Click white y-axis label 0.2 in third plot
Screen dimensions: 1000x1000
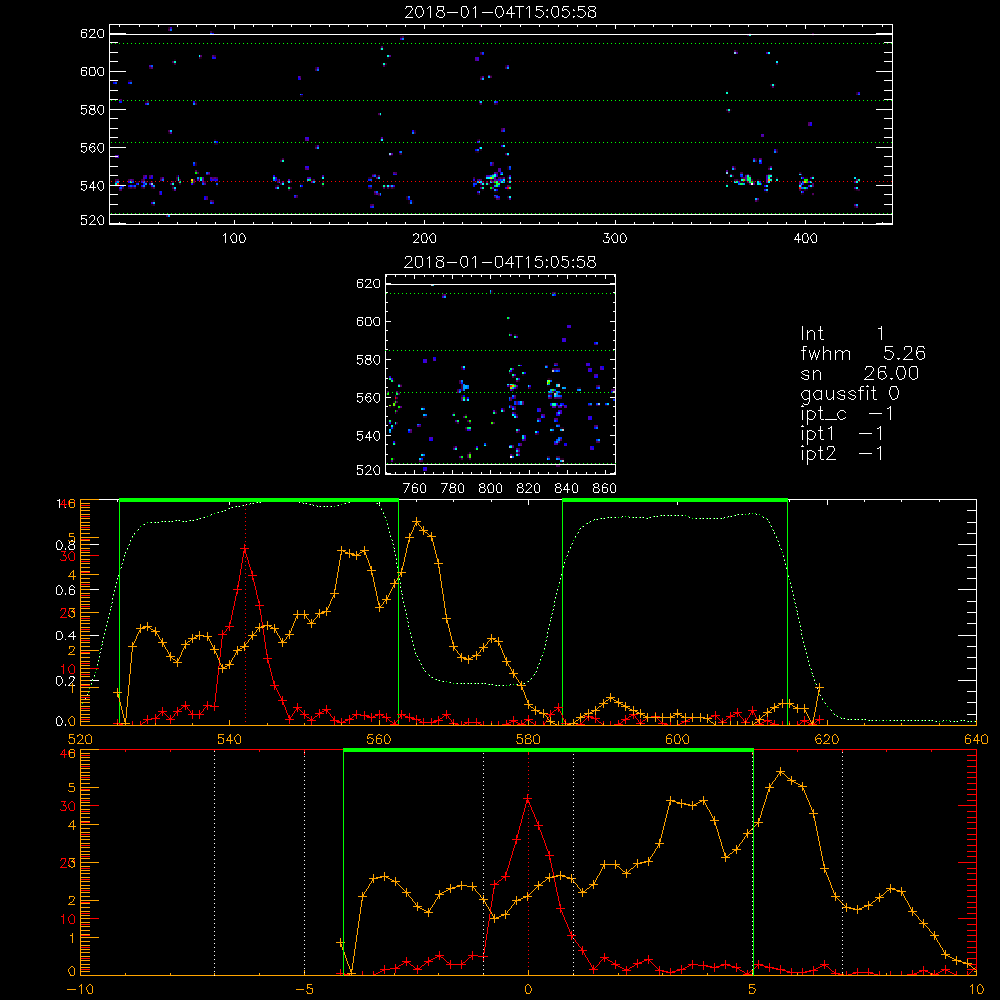coord(65,681)
